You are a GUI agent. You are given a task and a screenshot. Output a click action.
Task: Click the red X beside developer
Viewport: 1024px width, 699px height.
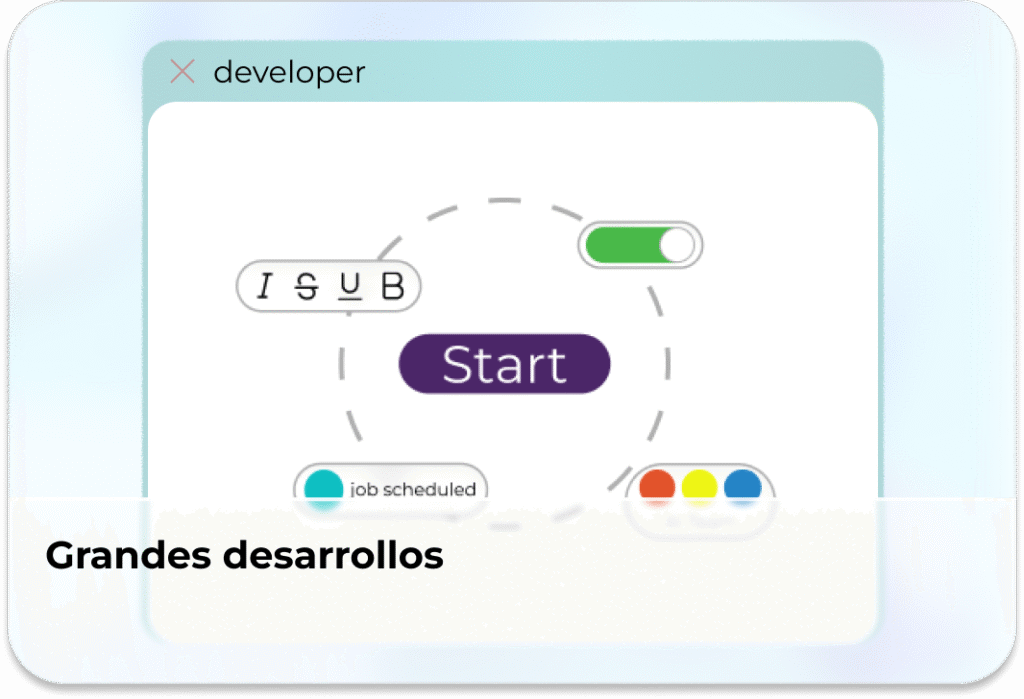click(182, 72)
